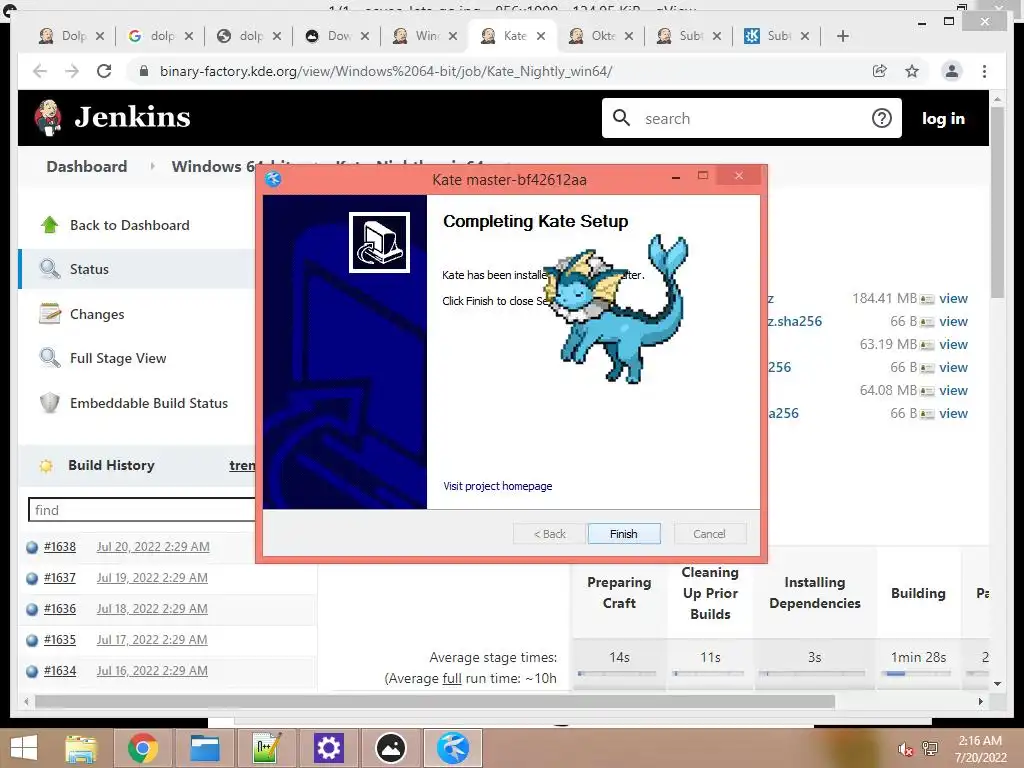Click the Jenkins search magnifier icon
Viewport: 1024px width, 768px height.
621,118
